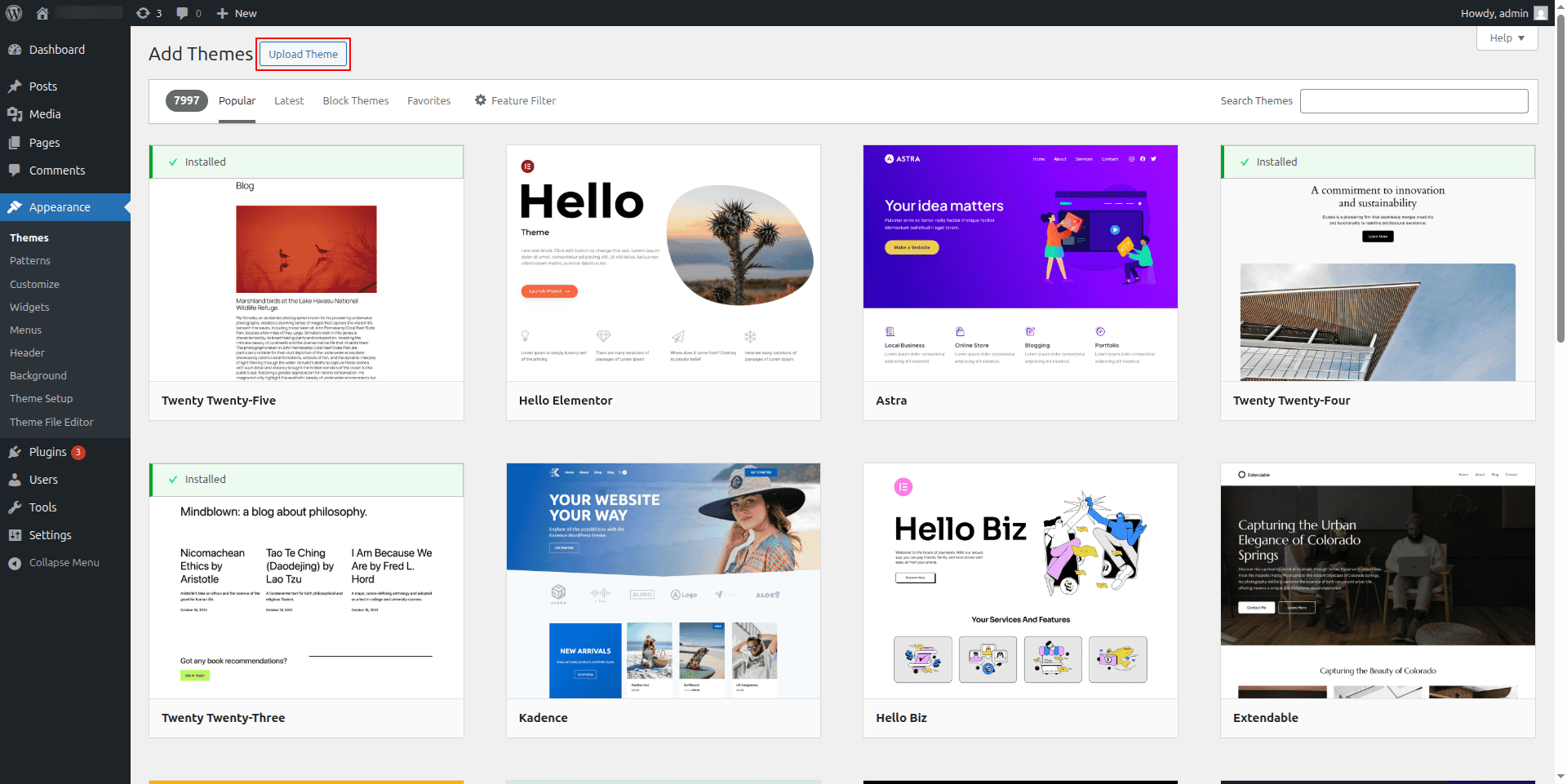Click the Upload Theme button
The height and width of the screenshot is (784, 1567).
pyautogui.click(x=303, y=55)
